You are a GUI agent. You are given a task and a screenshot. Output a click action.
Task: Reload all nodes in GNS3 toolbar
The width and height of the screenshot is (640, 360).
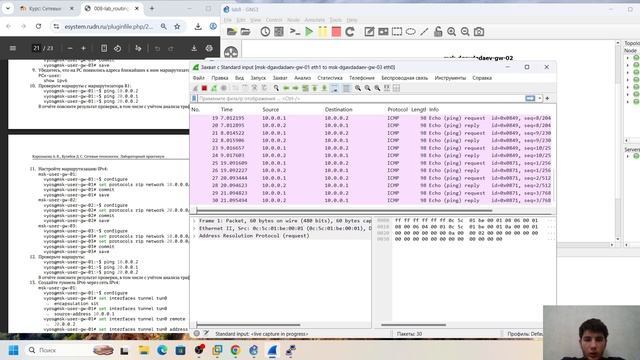350,31
